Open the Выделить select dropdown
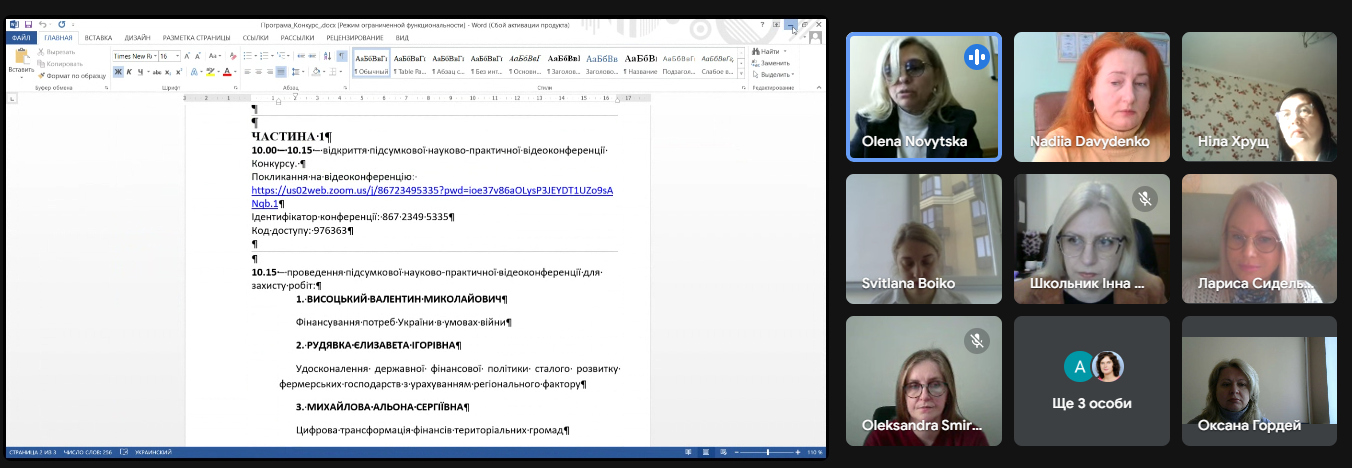This screenshot has height=468, width=1352. (x=776, y=74)
